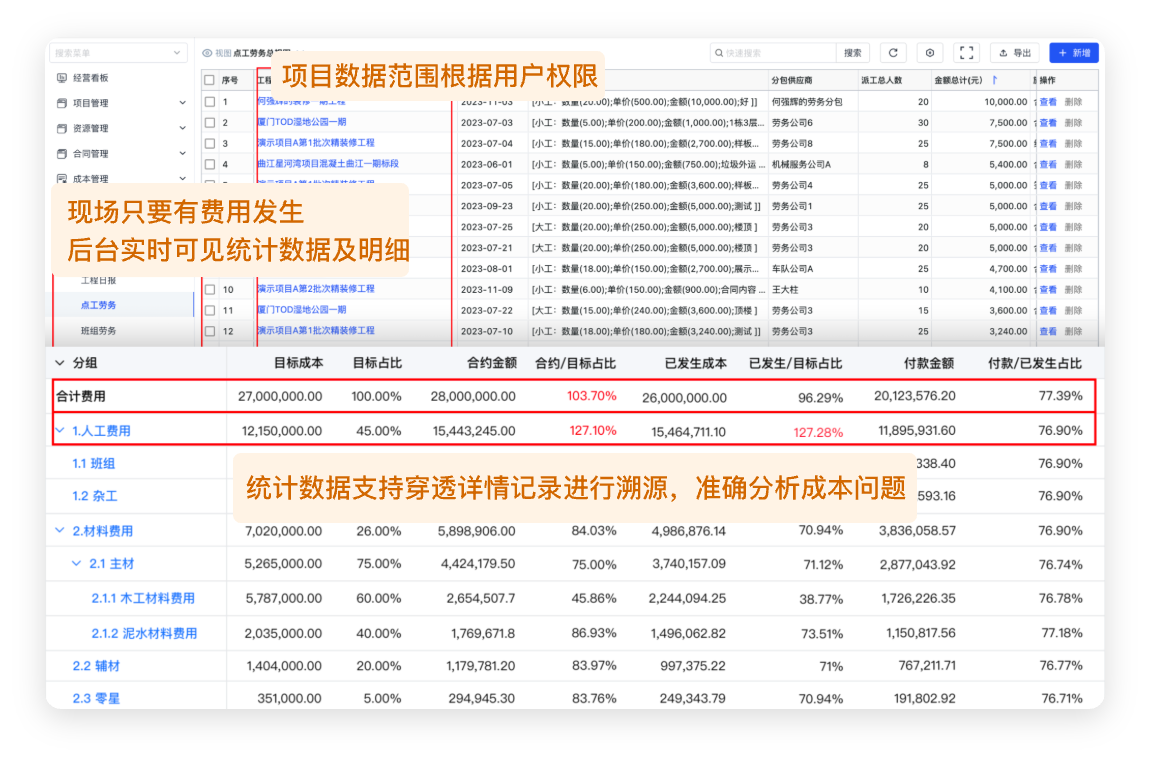Screen dimensions: 1150x762
Task: Open the 搜索菜单 dropdown in the sidebar
Action: [119, 53]
